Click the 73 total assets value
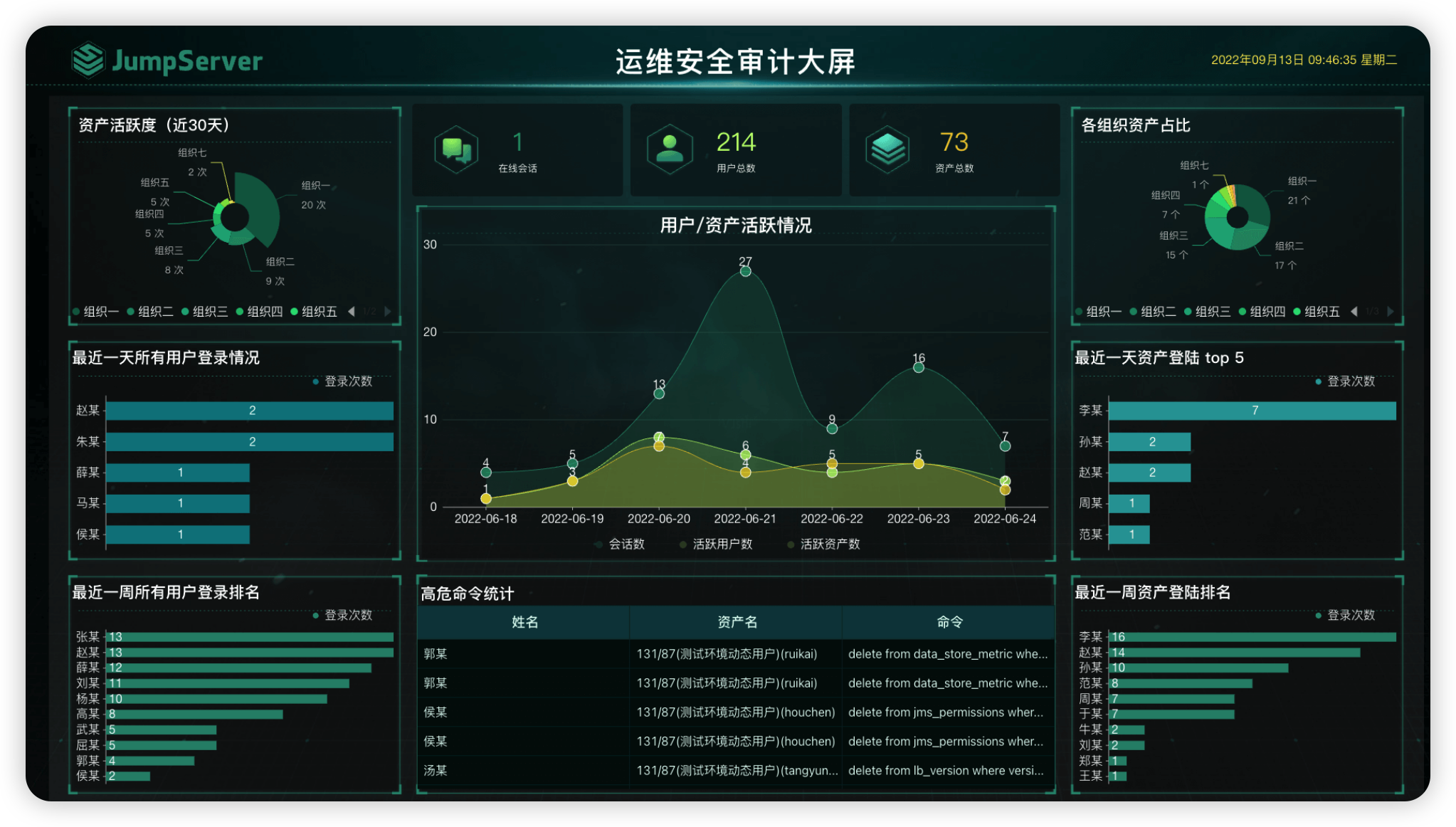The image size is (1456, 827). tap(954, 142)
